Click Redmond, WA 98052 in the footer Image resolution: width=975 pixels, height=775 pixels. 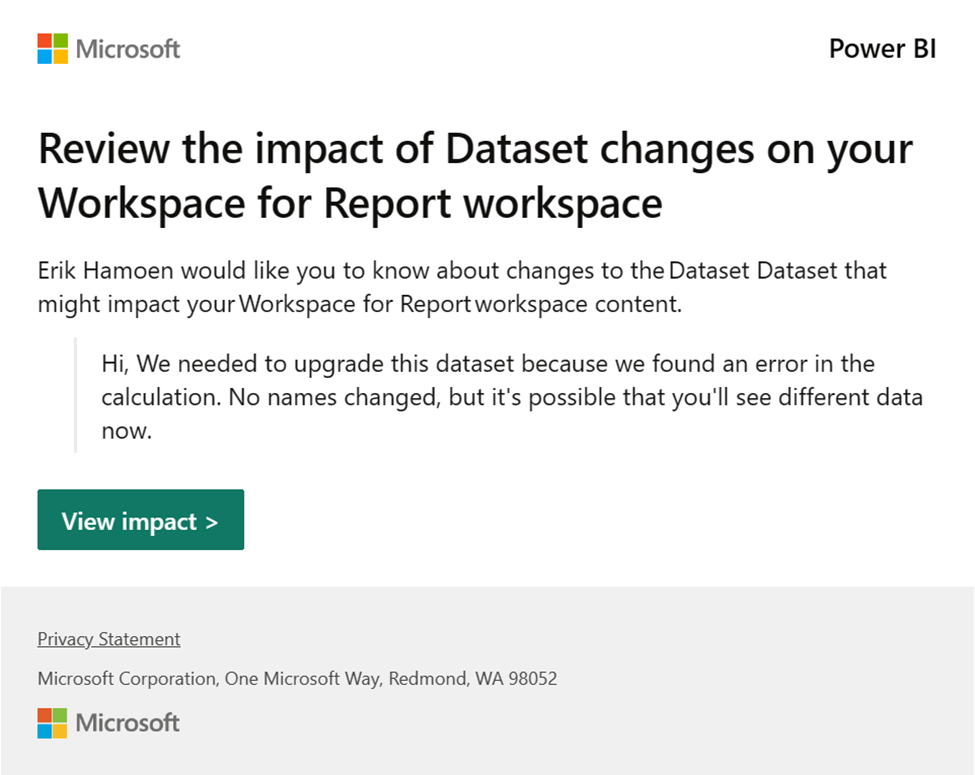tap(472, 678)
